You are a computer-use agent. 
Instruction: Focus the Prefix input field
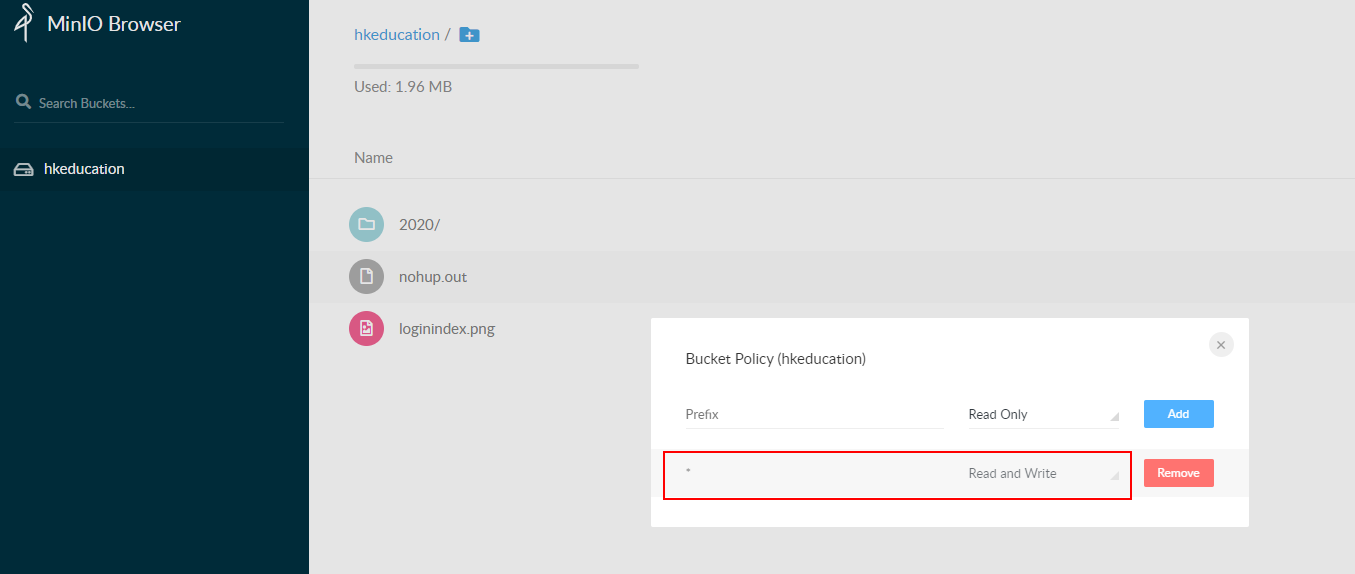[814, 415]
